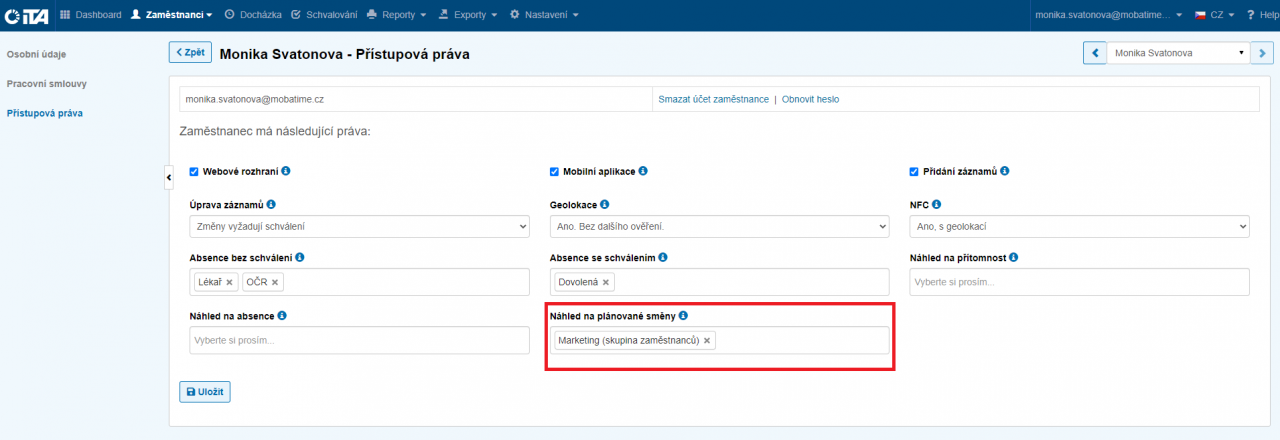This screenshot has height=440, width=1280.
Task: Uncheck the Webové rozhraní checkbox
Action: point(194,171)
